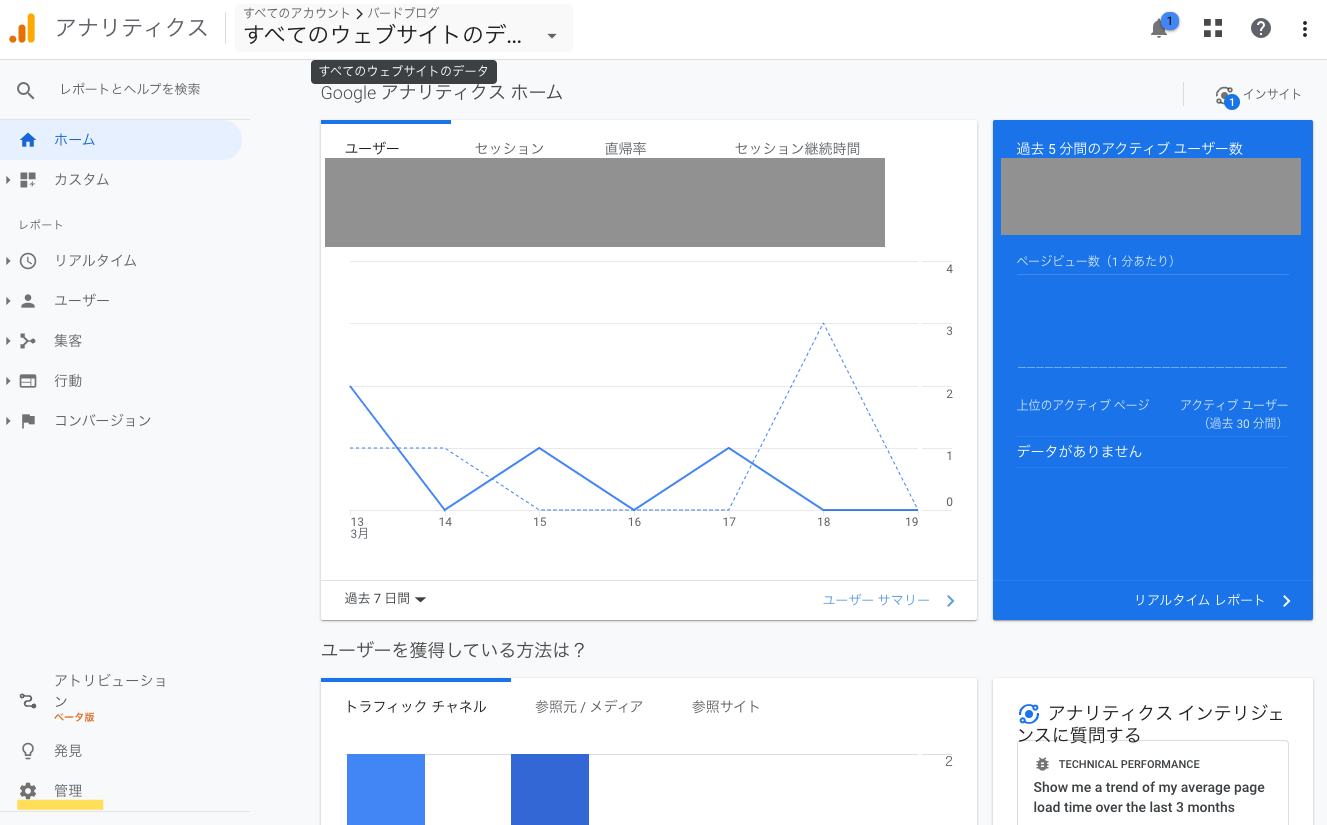Click the search reports and help field
Screen dimensions: 1327x825
130,90
